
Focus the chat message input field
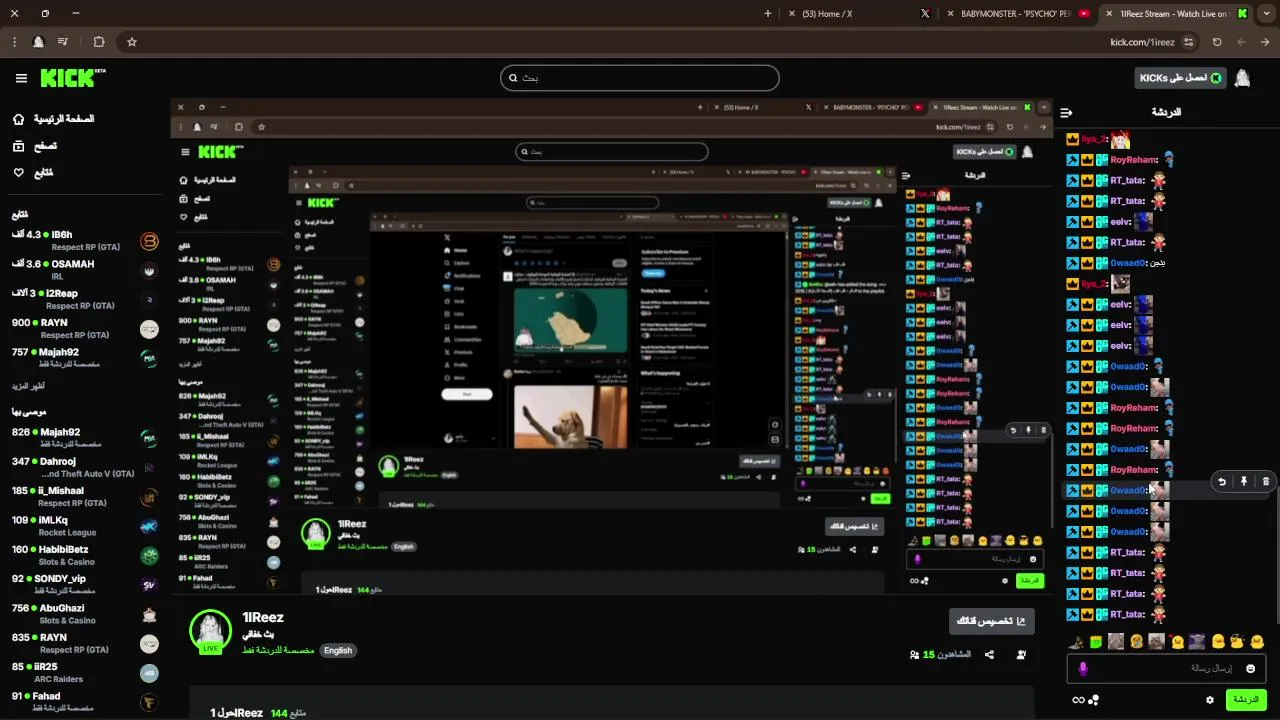1168,668
